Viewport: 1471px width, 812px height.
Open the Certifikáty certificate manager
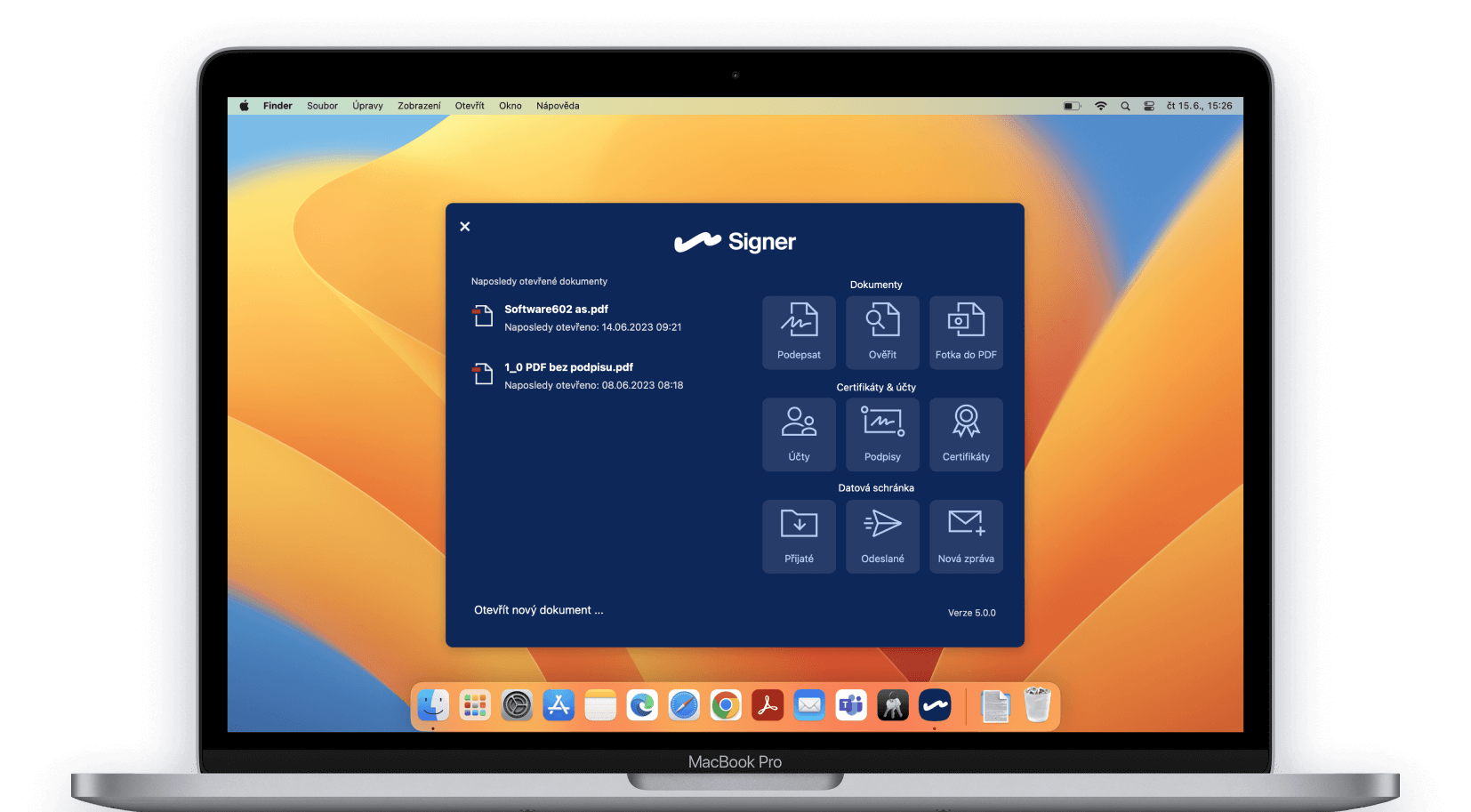coord(966,434)
